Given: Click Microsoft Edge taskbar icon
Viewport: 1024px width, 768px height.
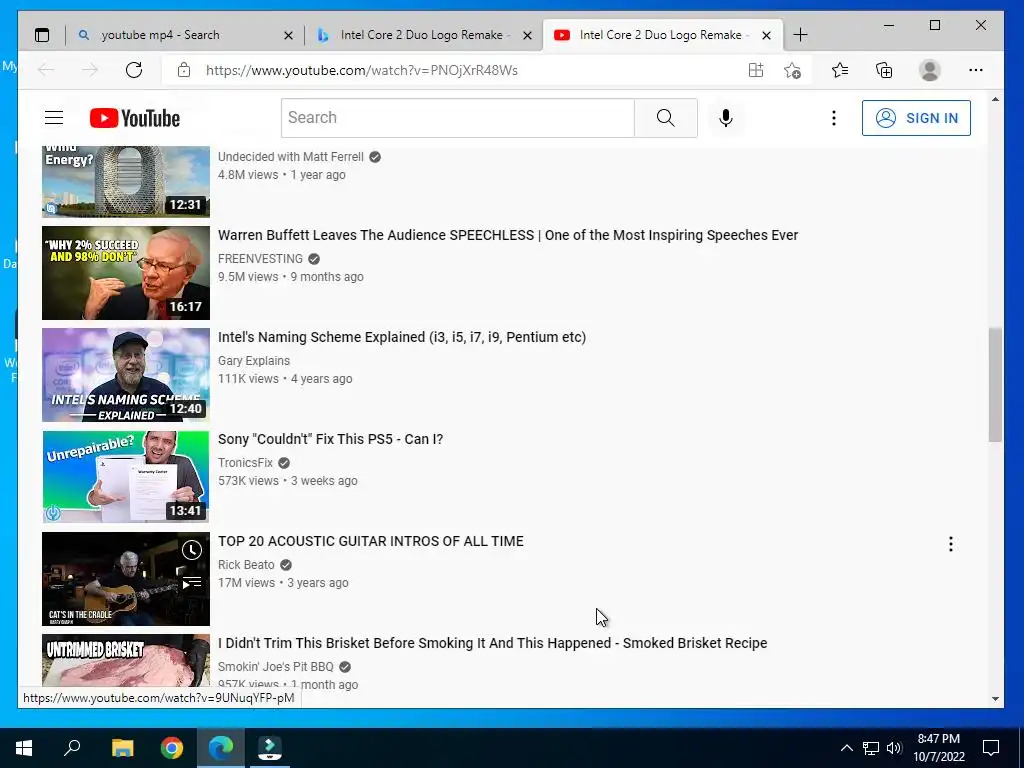Looking at the screenshot, I should pyautogui.click(x=221, y=747).
